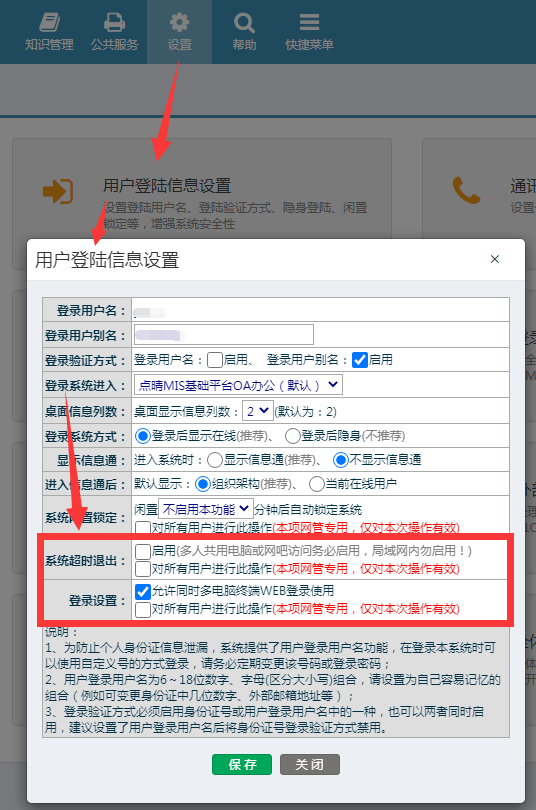The height and width of the screenshot is (810, 536).
Task: Open the 知识管理 book icon
Action: (x=50, y=23)
